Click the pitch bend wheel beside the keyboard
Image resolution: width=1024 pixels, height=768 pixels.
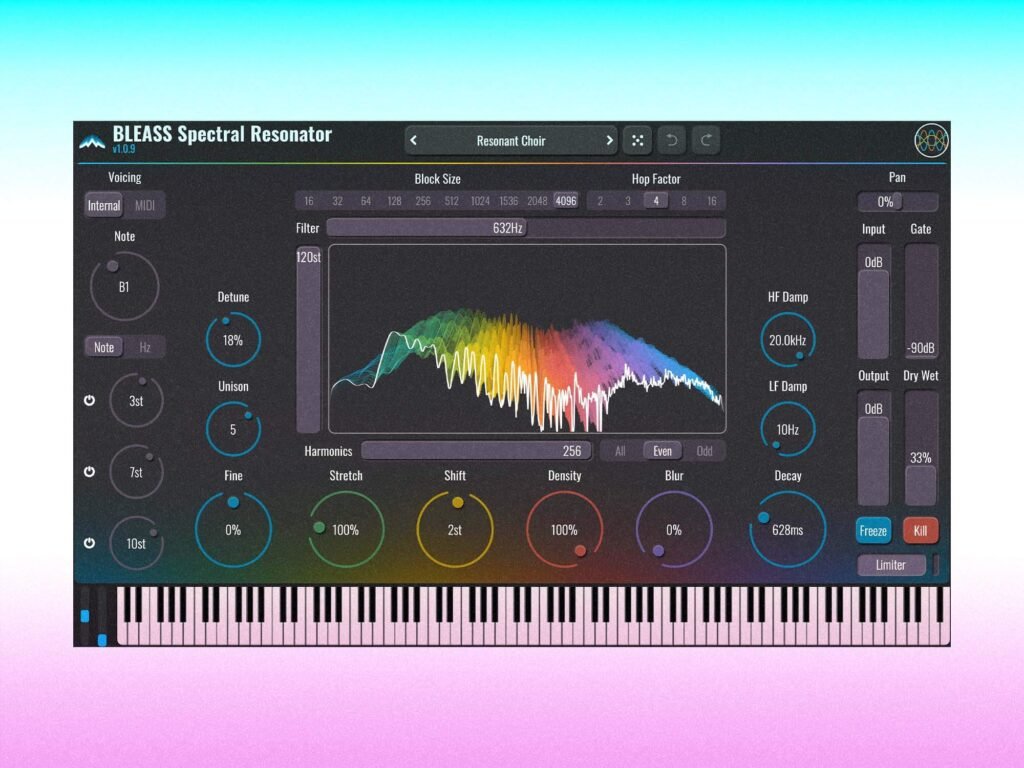[85, 616]
